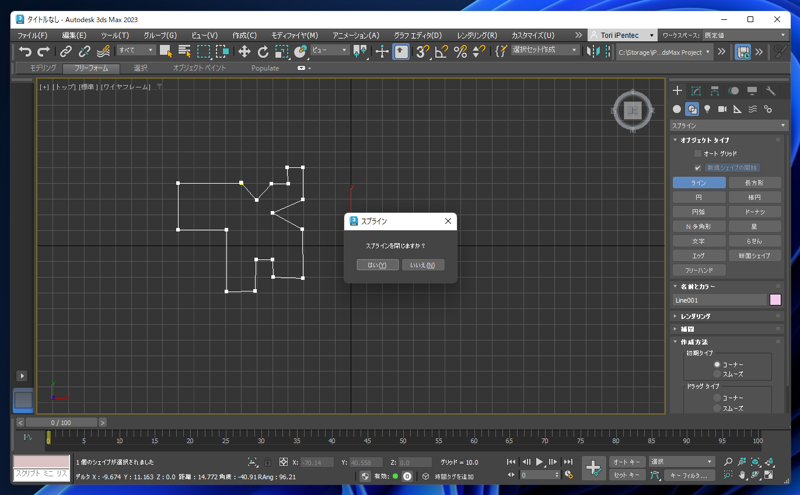The height and width of the screenshot is (495, 800).
Task: Open the reference coordinate system dropdown
Action: pyautogui.click(x=330, y=50)
